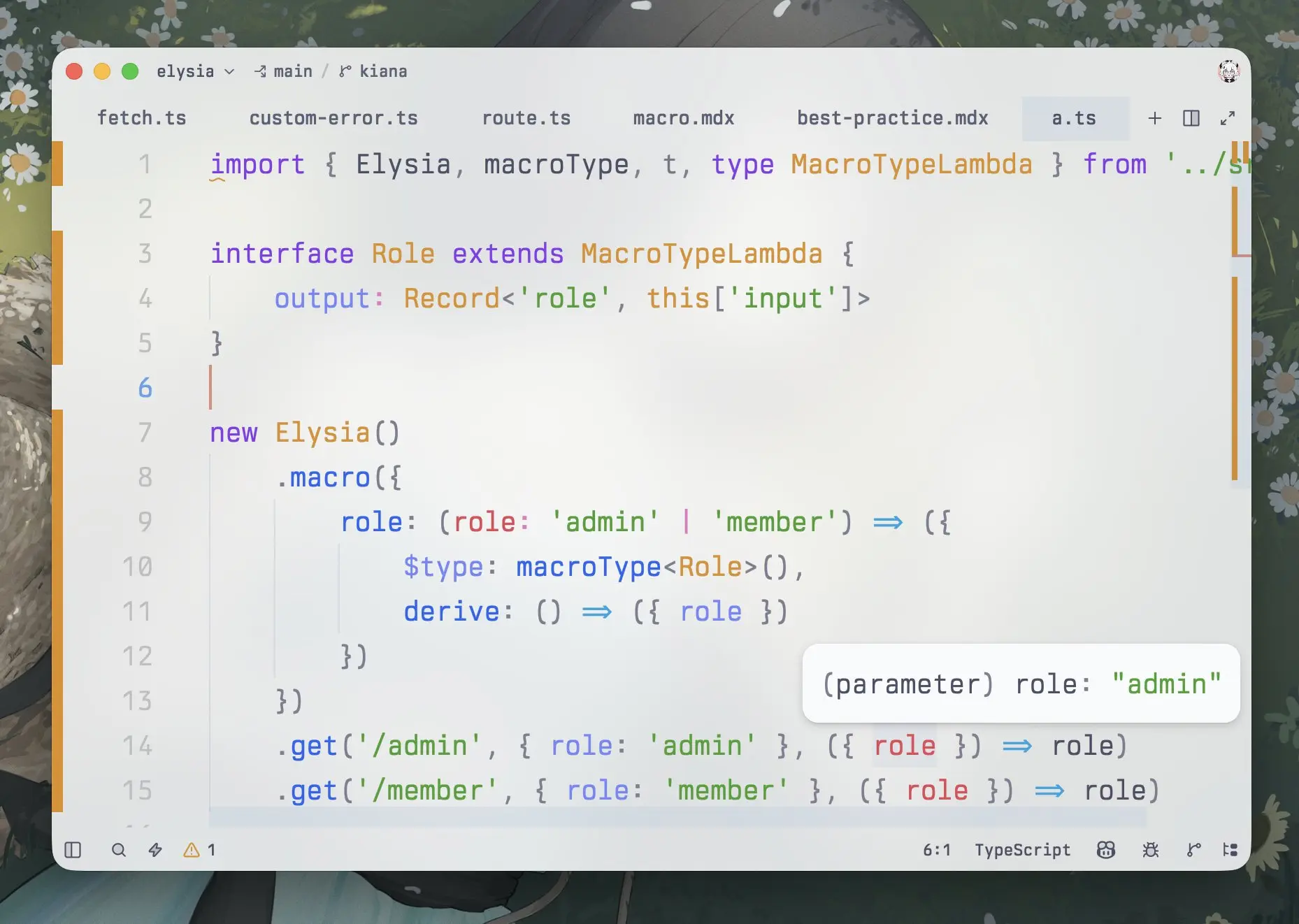Split the editor pane
The image size is (1299, 924).
click(1191, 118)
